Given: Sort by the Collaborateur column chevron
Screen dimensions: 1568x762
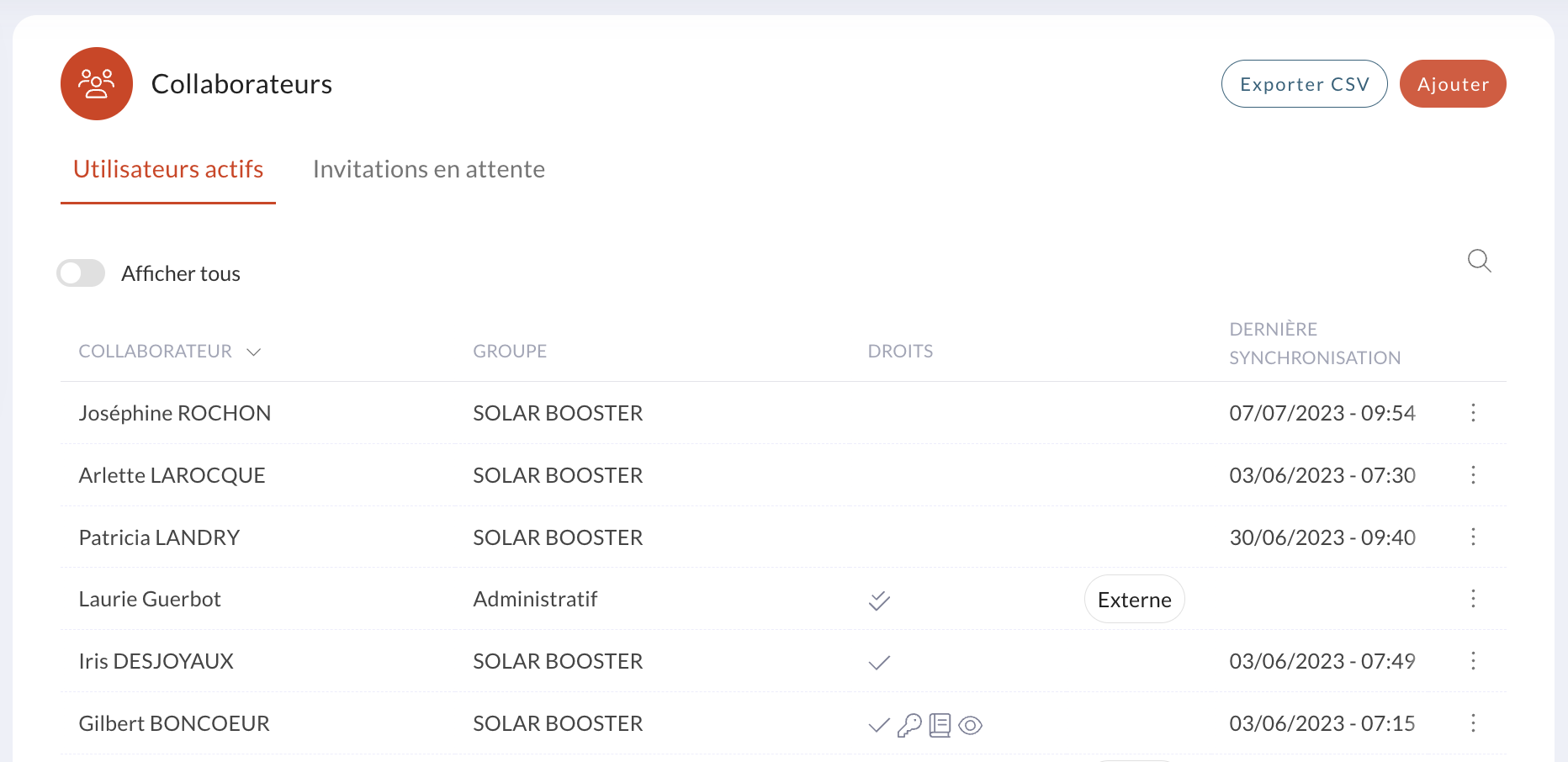Looking at the screenshot, I should [x=253, y=352].
